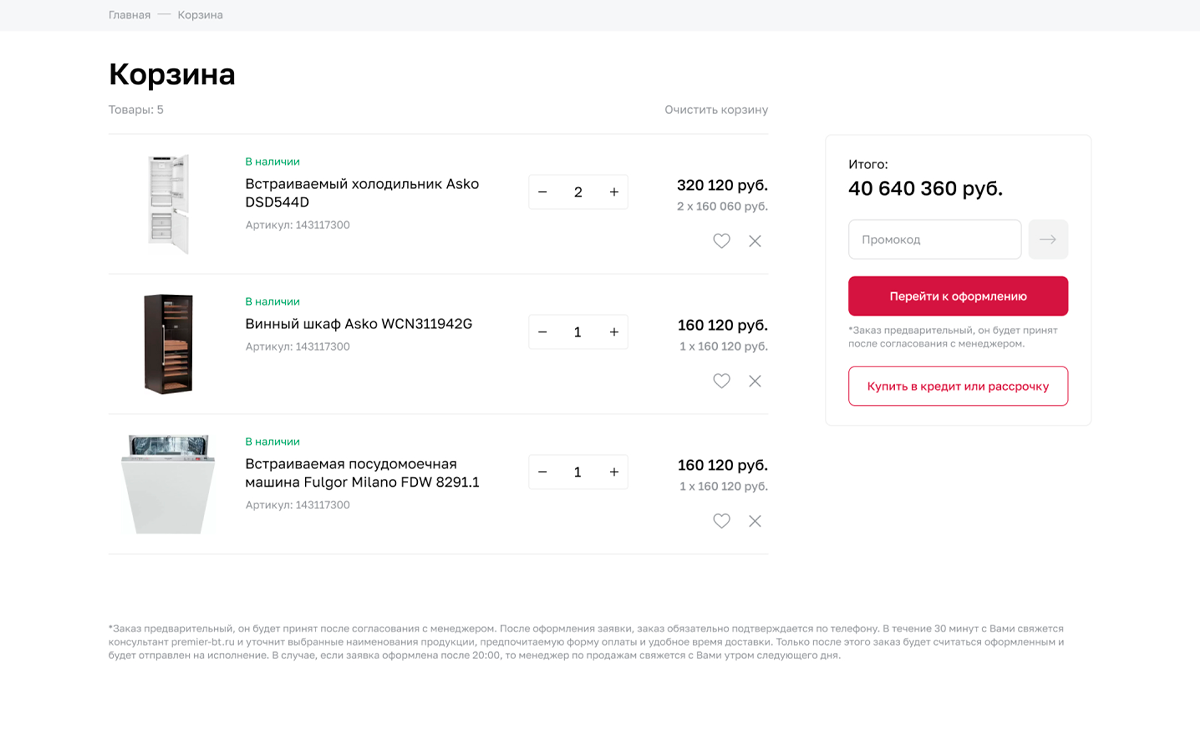Increase quantity of Asko DSD544D refrigerator

(614, 192)
